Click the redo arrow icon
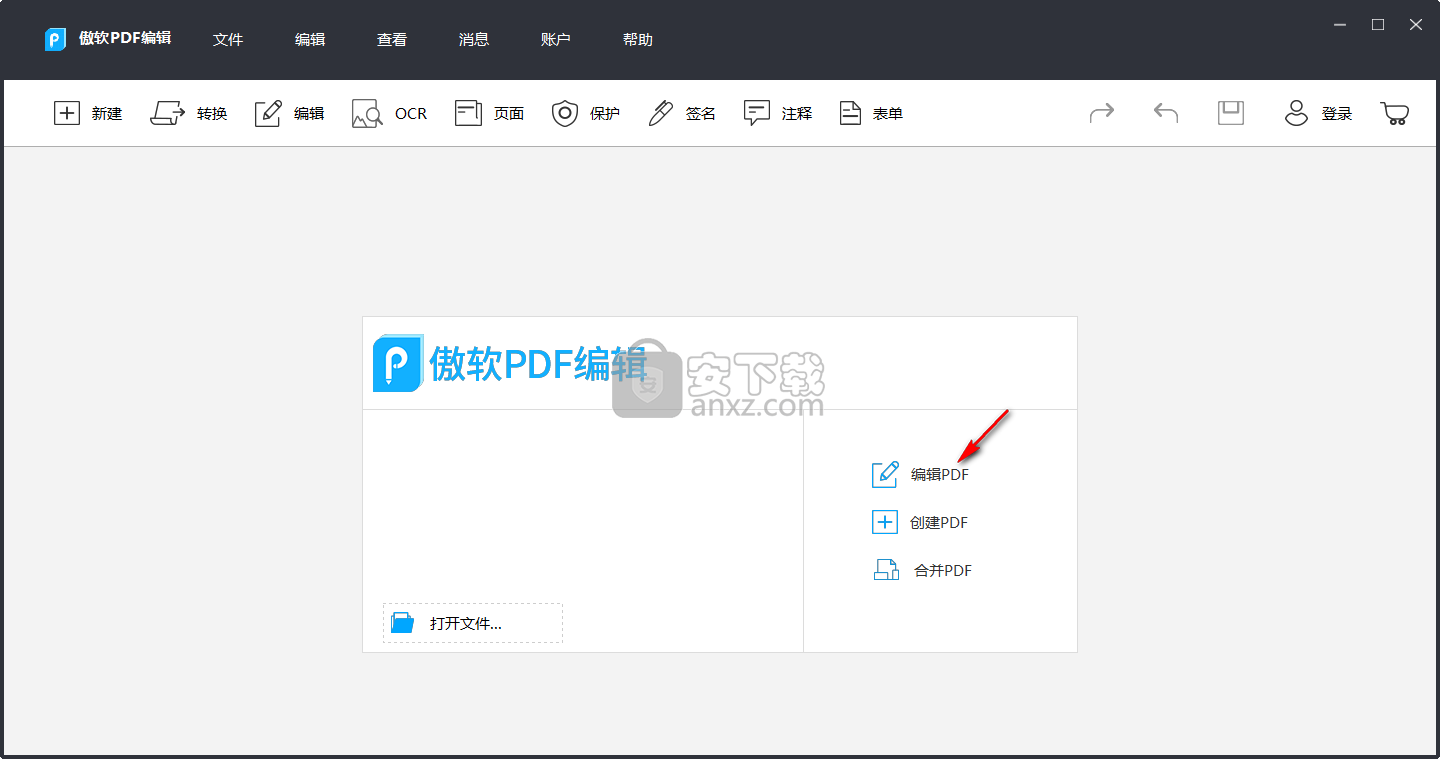 tap(1102, 113)
